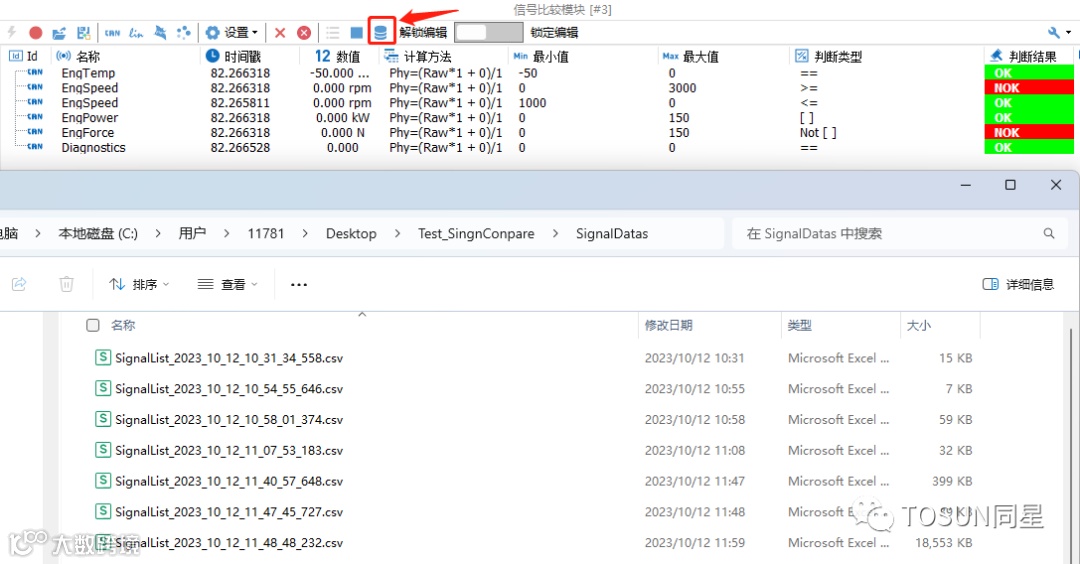1080x564 pixels.
Task: Expand chevron after Test_SingnConpare breadcrumb
Action: tap(555, 233)
